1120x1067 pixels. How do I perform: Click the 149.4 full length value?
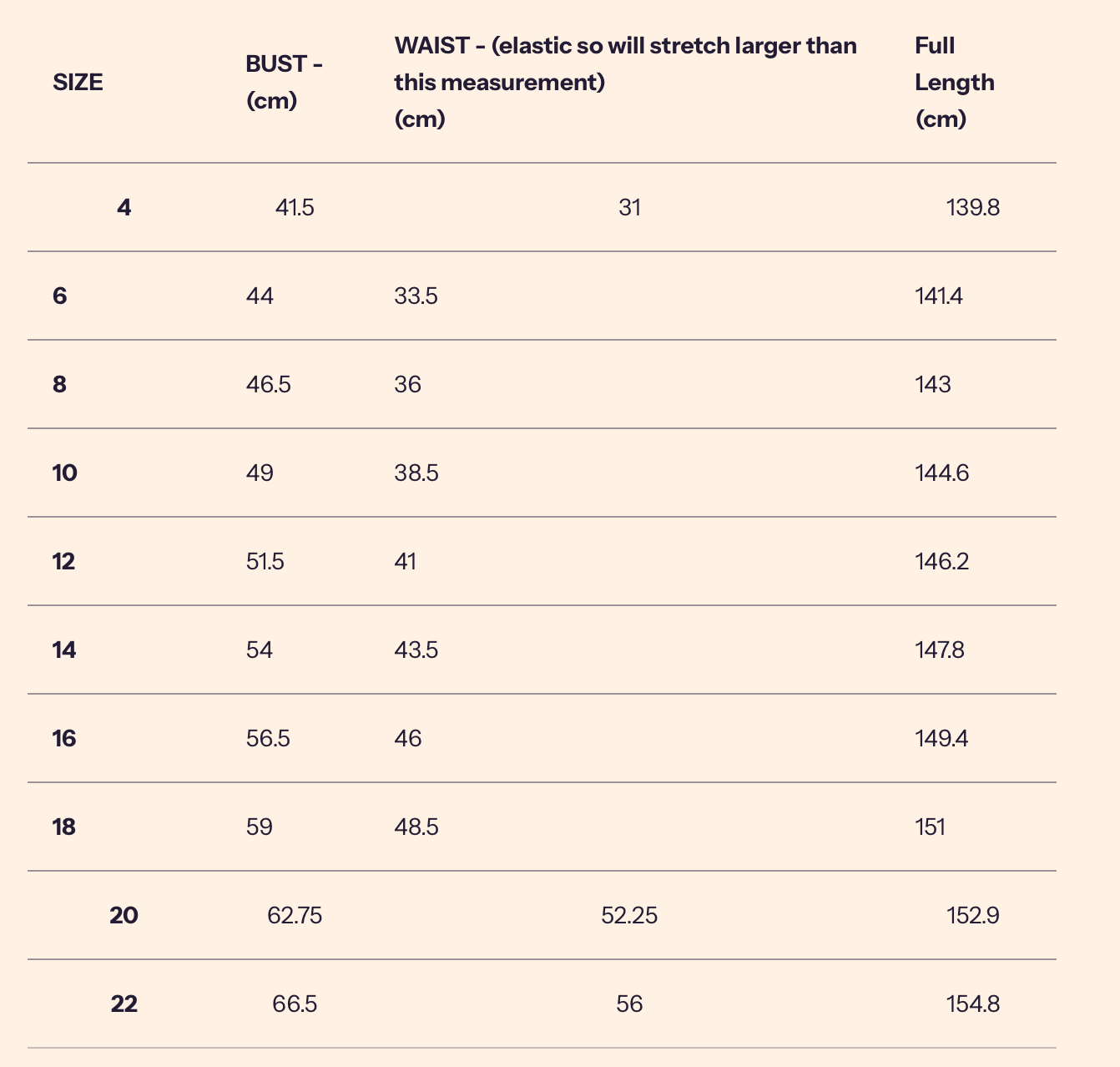(941, 738)
